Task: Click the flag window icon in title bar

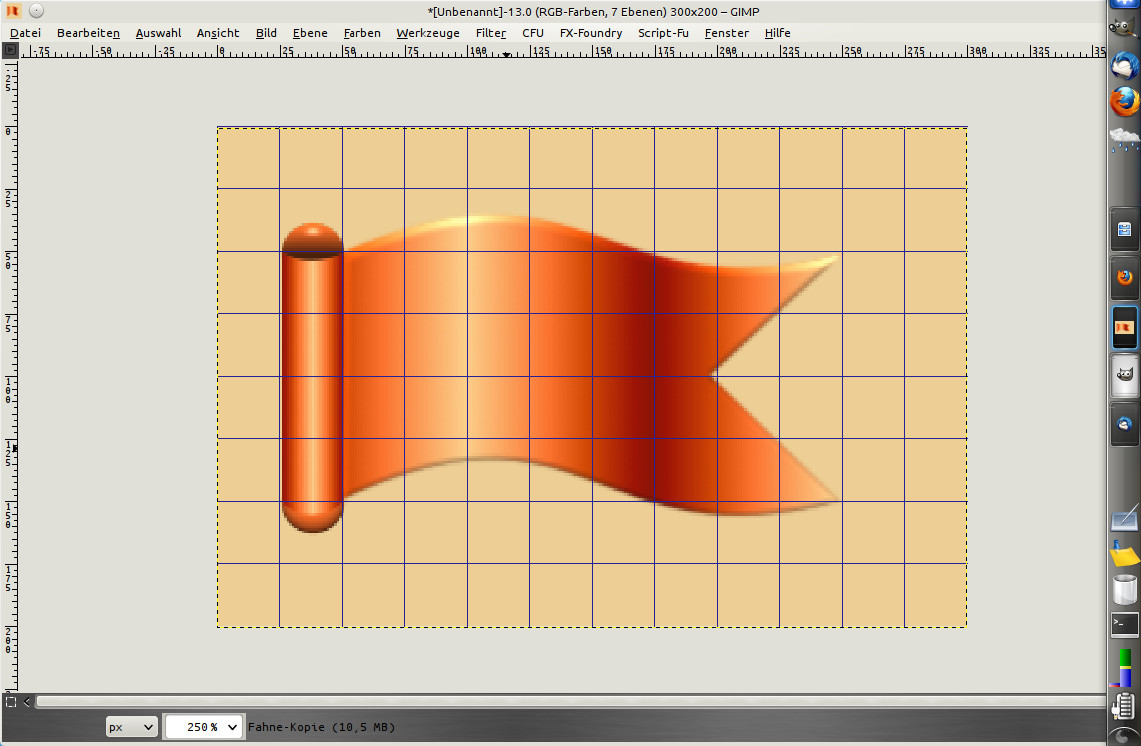Action: 13,11
